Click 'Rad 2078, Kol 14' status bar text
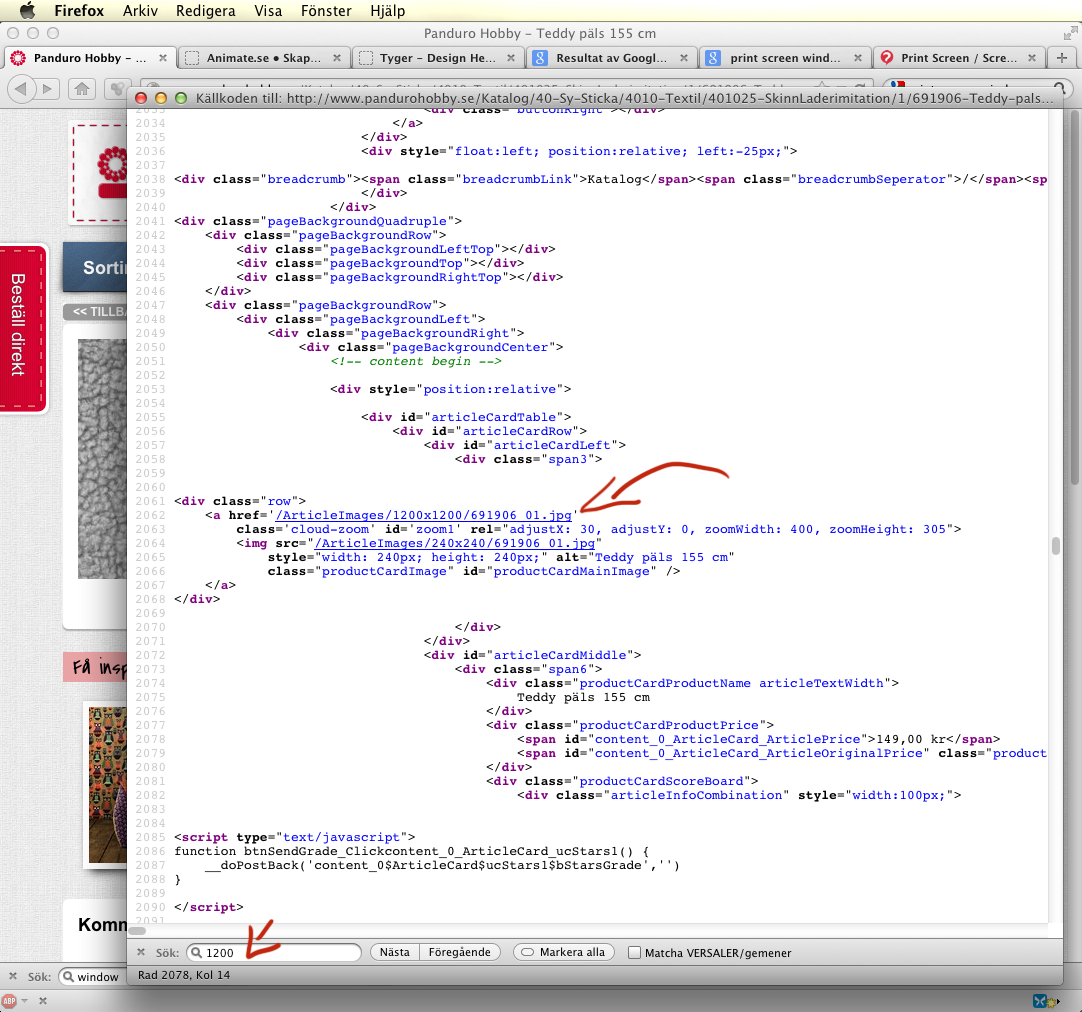This screenshot has width=1082, height=1012. 184,975
